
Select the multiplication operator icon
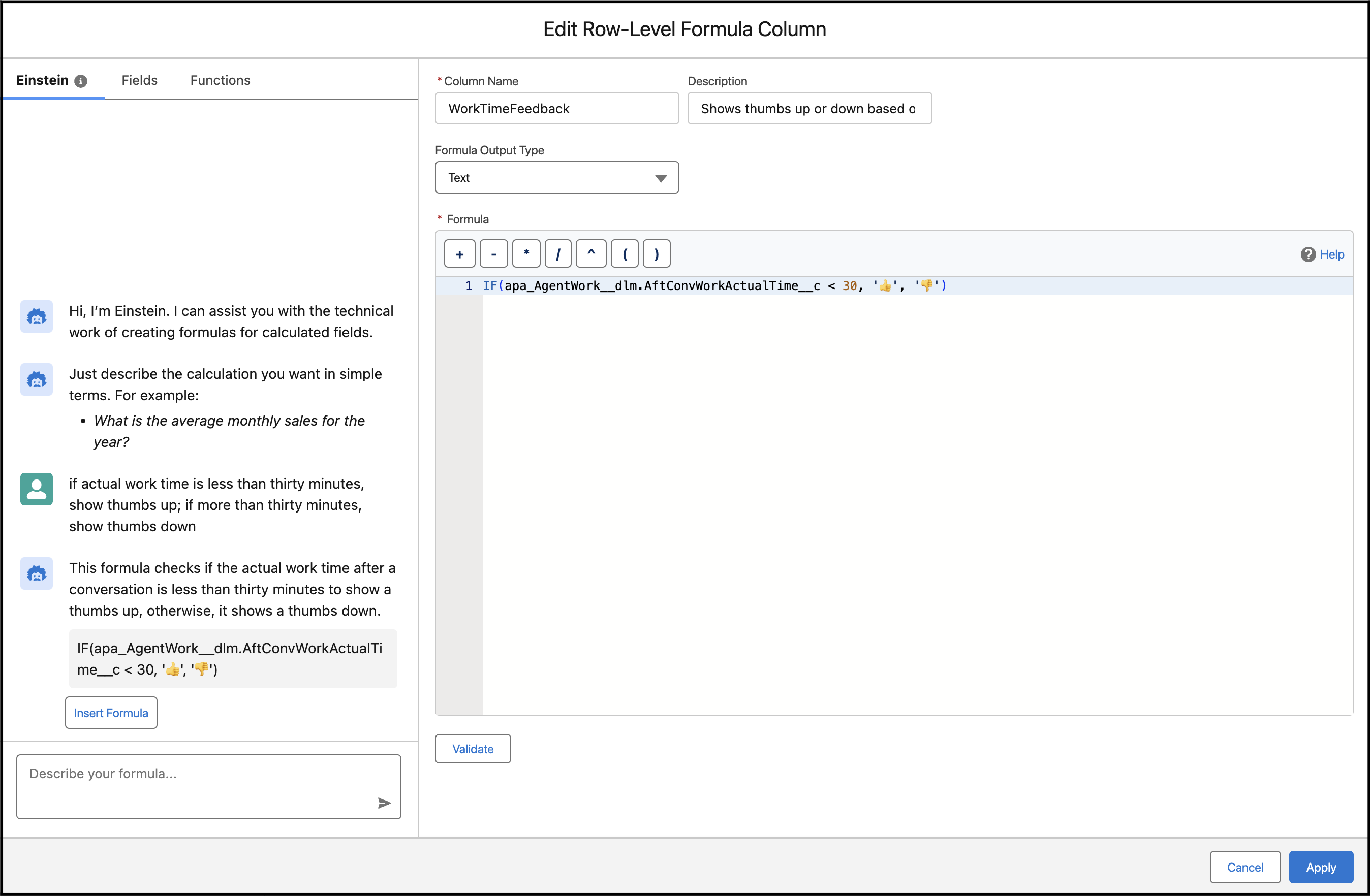click(525, 253)
